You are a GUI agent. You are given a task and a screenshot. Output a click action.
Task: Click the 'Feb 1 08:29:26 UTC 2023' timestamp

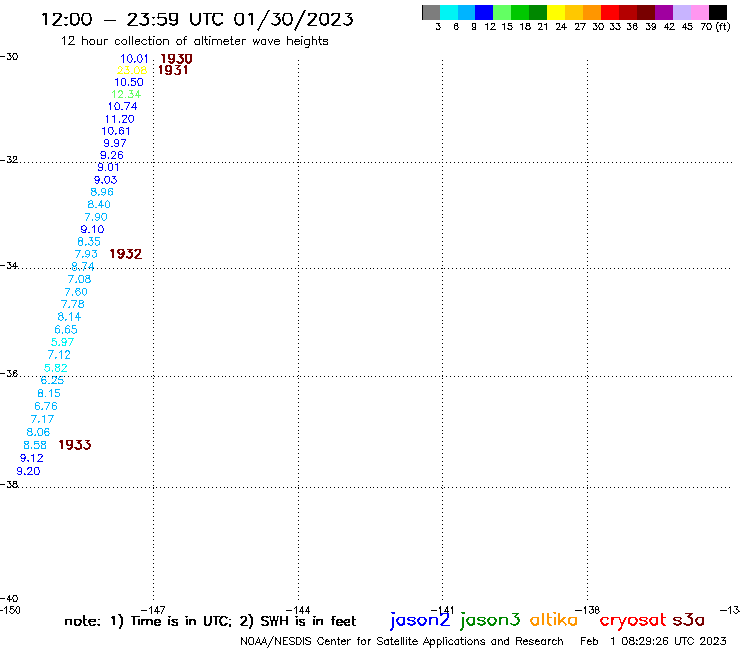653,642
